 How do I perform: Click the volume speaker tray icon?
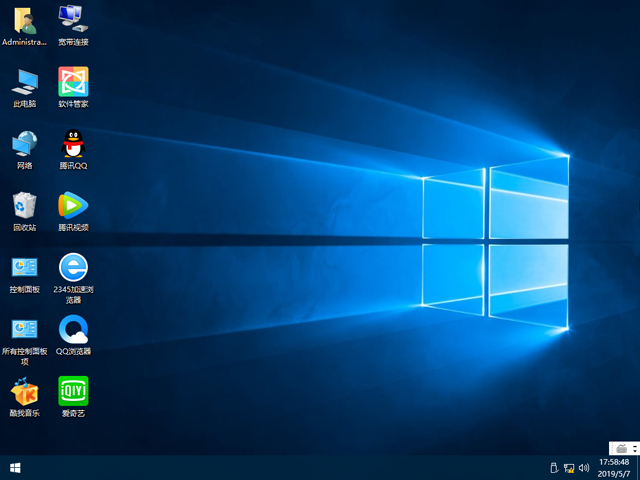(584, 468)
